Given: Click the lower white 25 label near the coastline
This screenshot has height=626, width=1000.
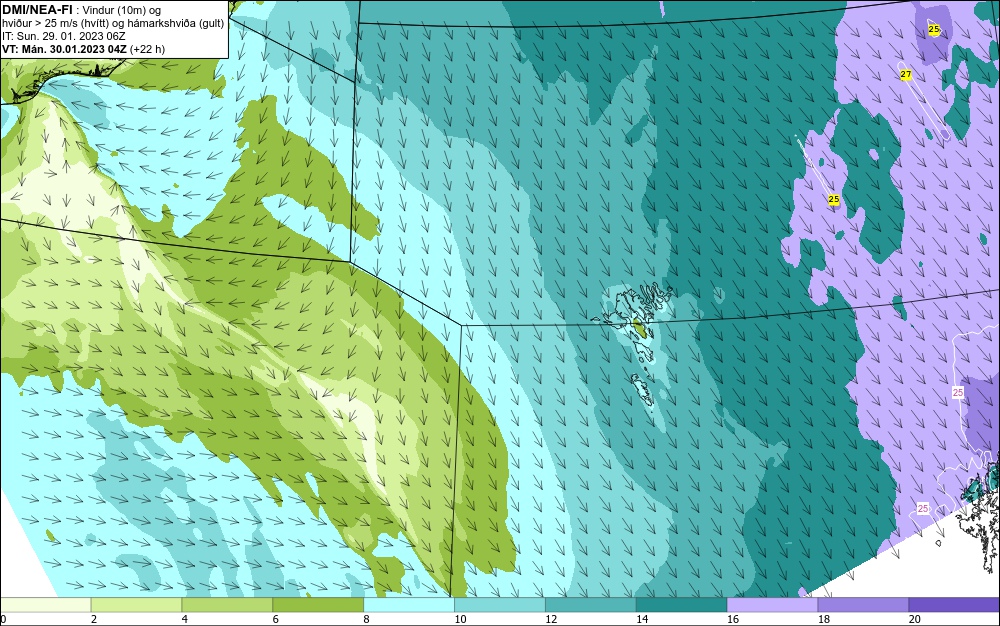Looking at the screenshot, I should (x=923, y=508).
